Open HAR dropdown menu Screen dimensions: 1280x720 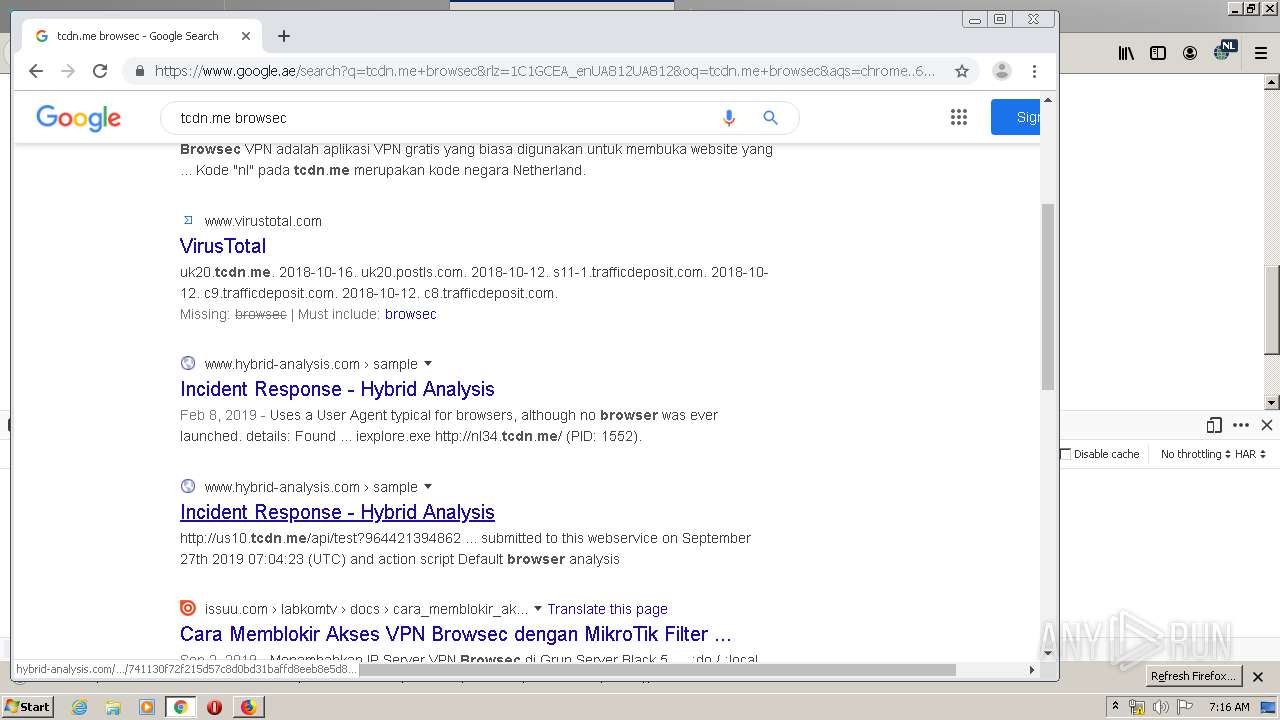pyautogui.click(x=1250, y=454)
